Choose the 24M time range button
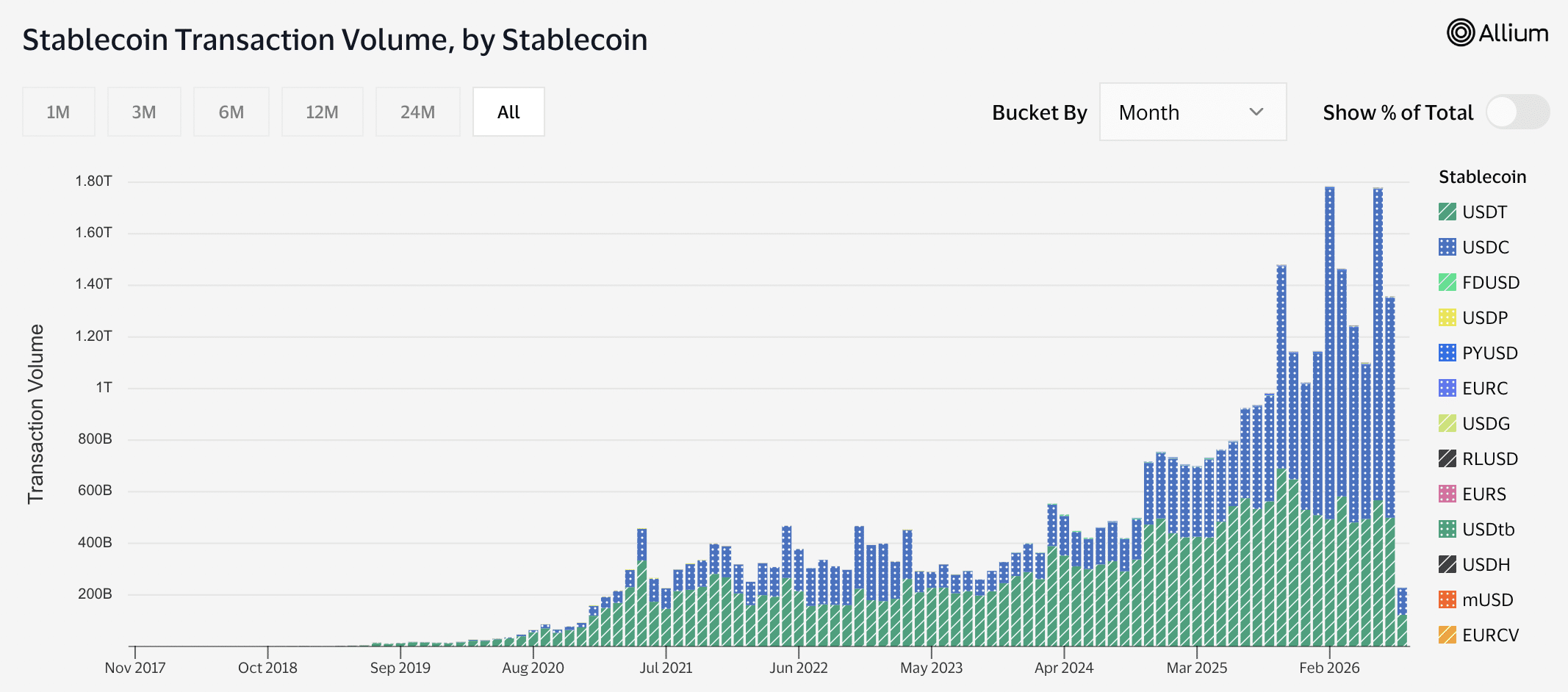This screenshot has height=692, width=1568. click(417, 112)
